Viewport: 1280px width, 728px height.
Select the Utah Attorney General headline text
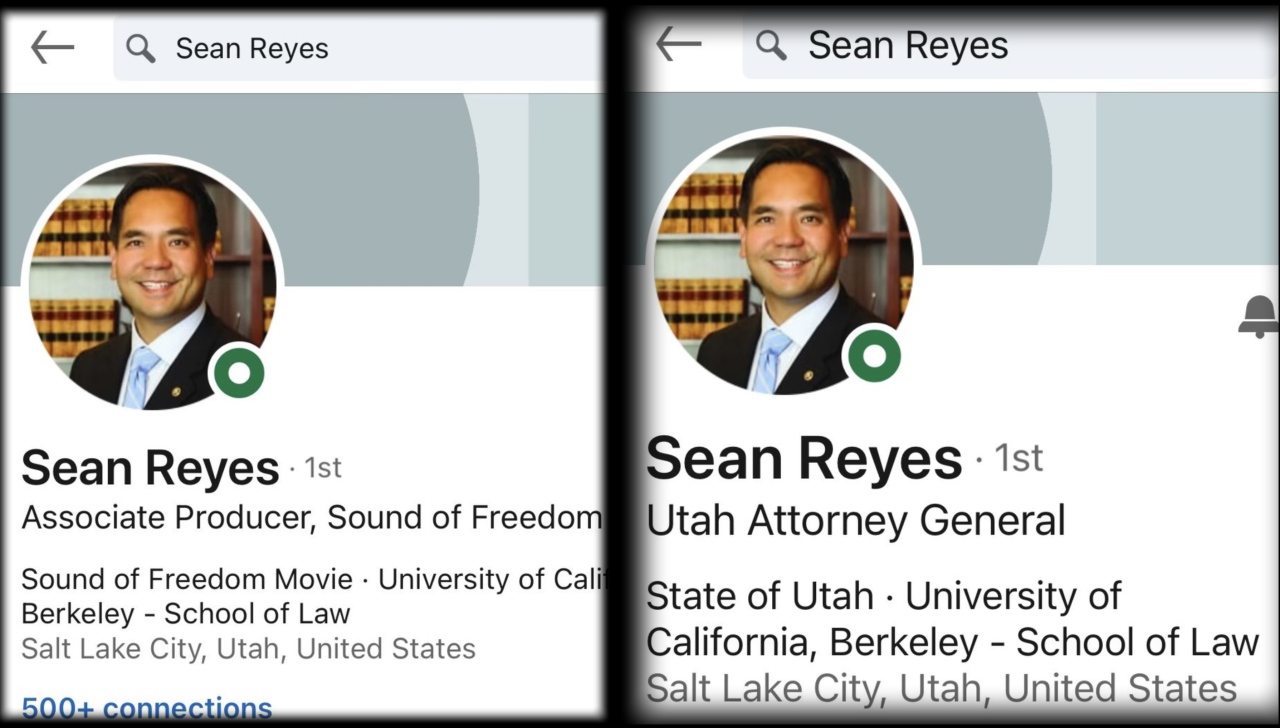click(x=855, y=520)
